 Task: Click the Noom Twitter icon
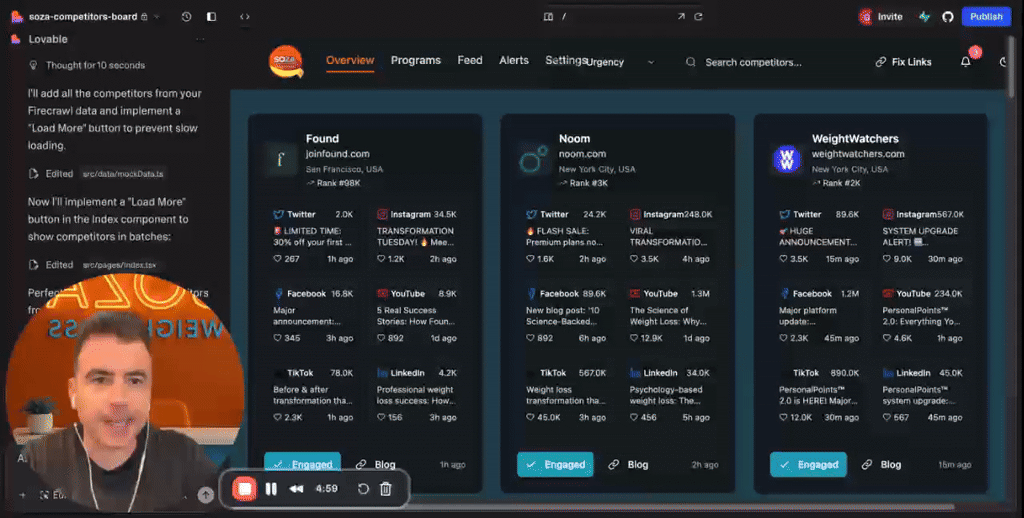pyautogui.click(x=531, y=214)
